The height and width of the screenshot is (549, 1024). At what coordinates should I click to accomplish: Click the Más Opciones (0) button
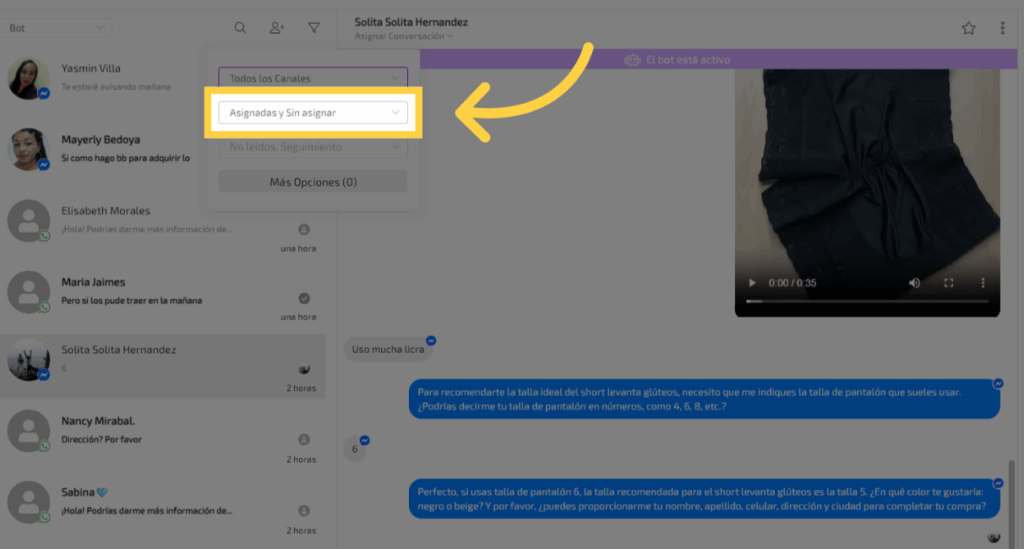[x=313, y=182]
